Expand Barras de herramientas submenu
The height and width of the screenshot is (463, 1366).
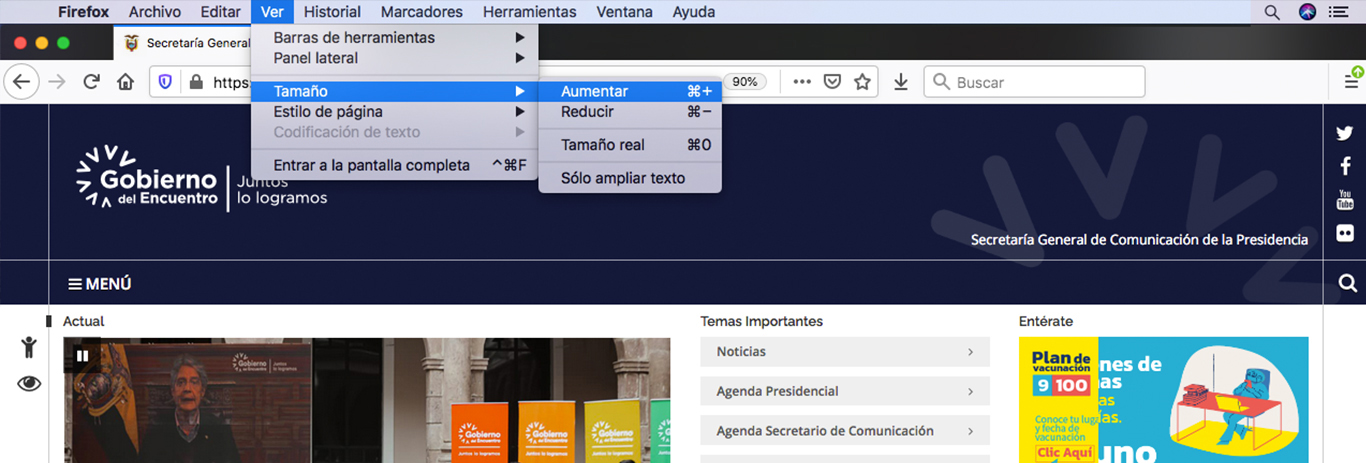394,37
